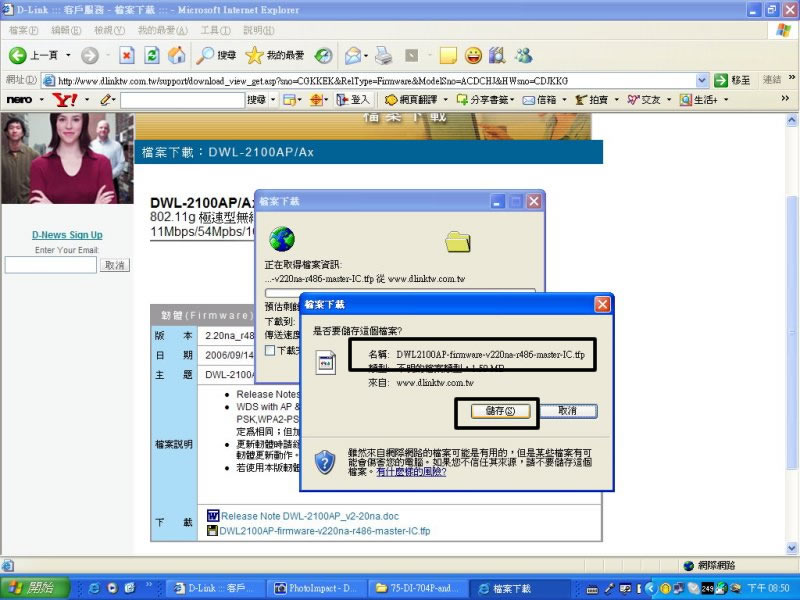
Task: Go to the Home page icon
Action: point(177,55)
